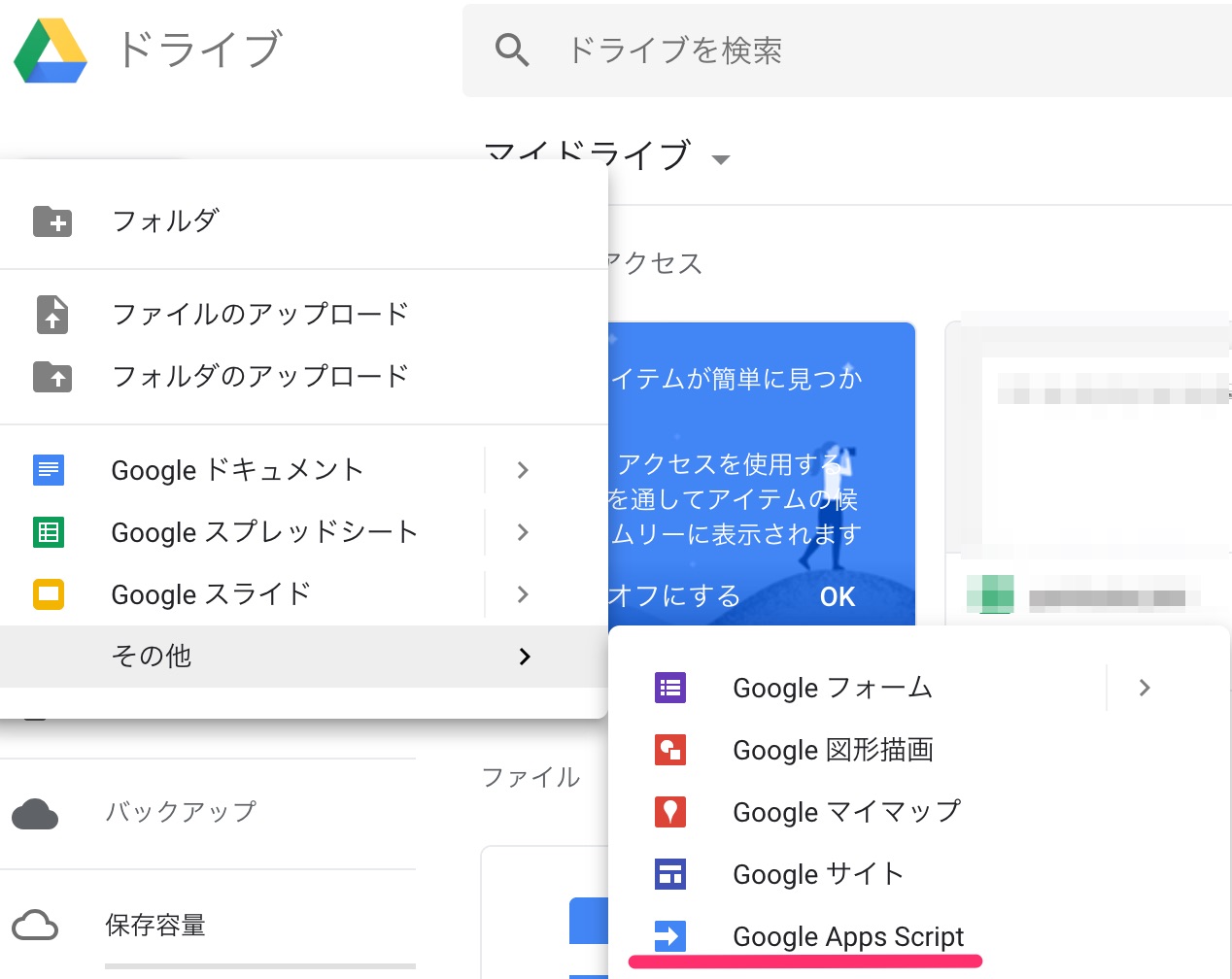Screen dimensions: 1232x979
Task: Expand the その他 submenu chevron
Action: coord(525,657)
